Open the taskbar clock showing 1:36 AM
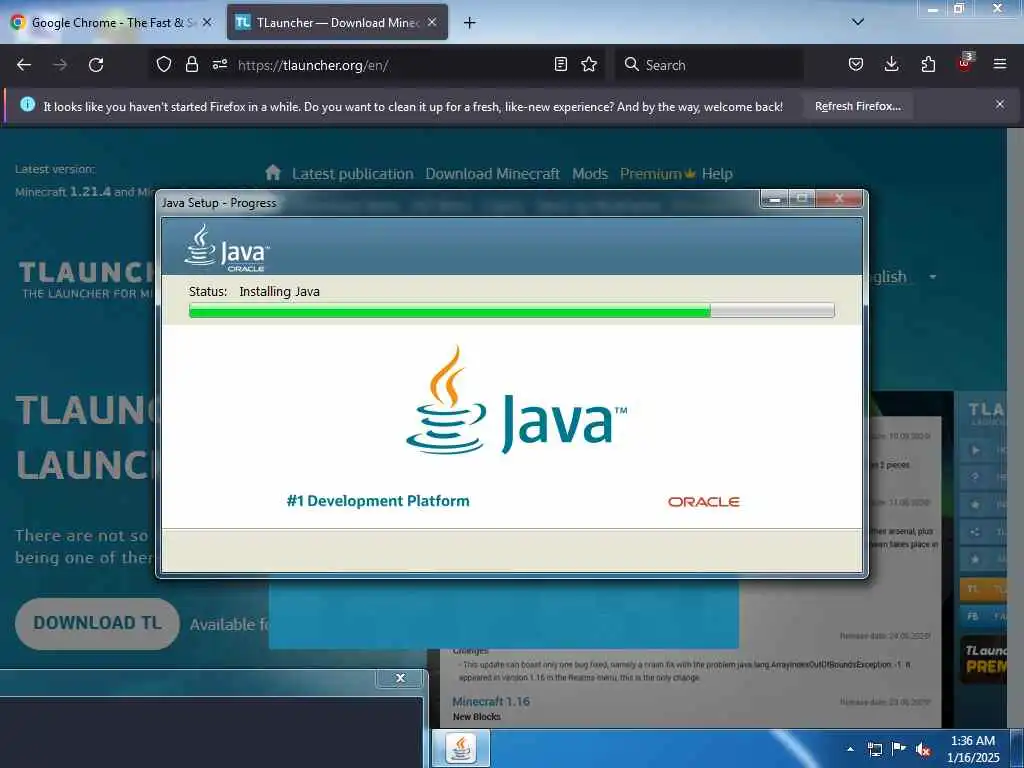 [973, 749]
